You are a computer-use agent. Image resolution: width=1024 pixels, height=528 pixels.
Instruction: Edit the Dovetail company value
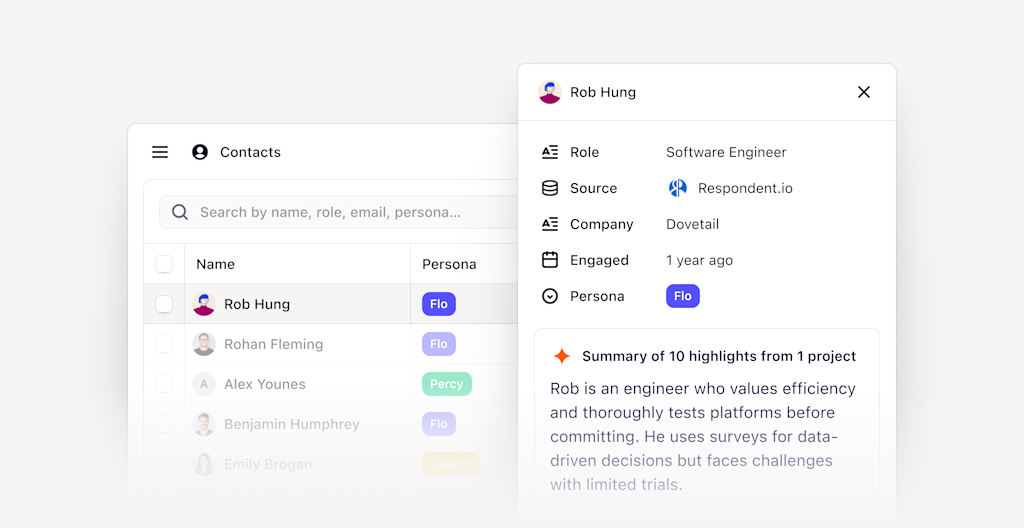click(x=692, y=224)
